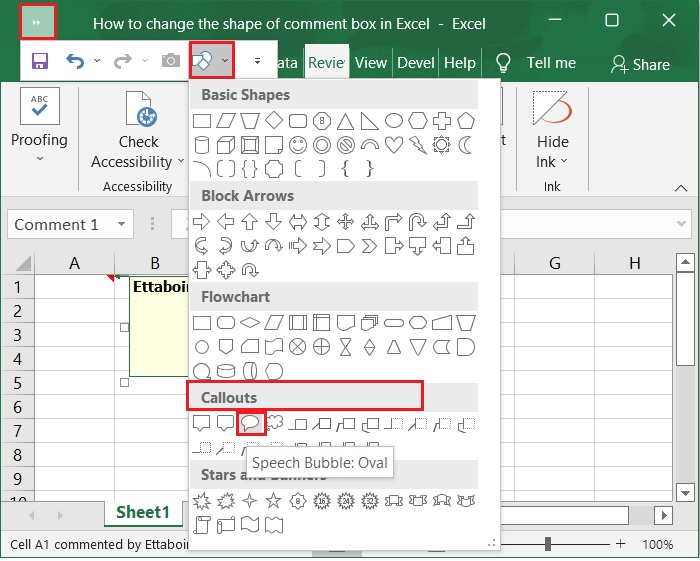Select the Moon shape

(x=466, y=145)
